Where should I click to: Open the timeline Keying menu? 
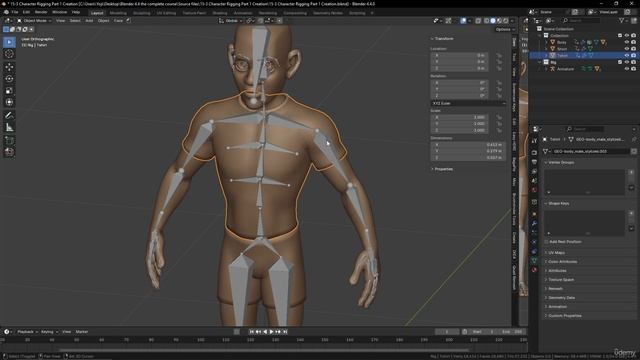[x=48, y=332]
